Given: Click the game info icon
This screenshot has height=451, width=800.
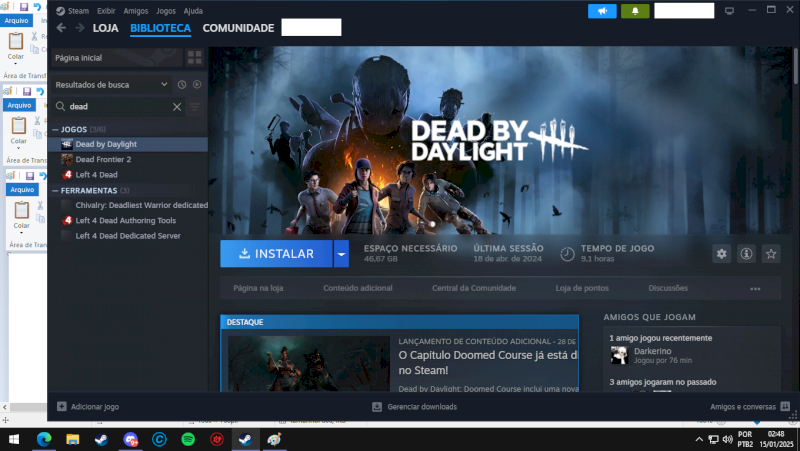Looking at the screenshot, I should click(746, 254).
